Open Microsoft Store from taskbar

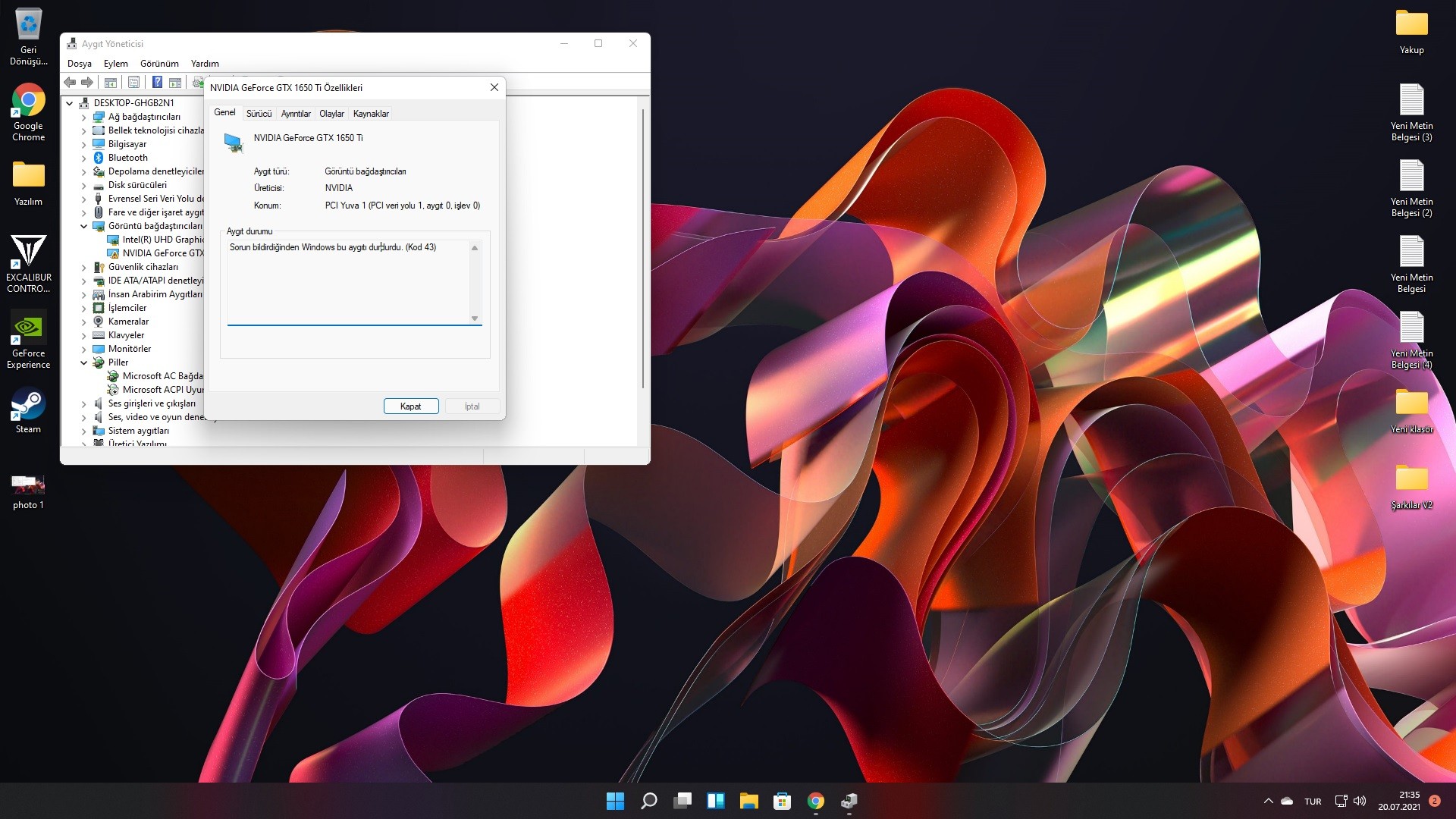coord(782,801)
